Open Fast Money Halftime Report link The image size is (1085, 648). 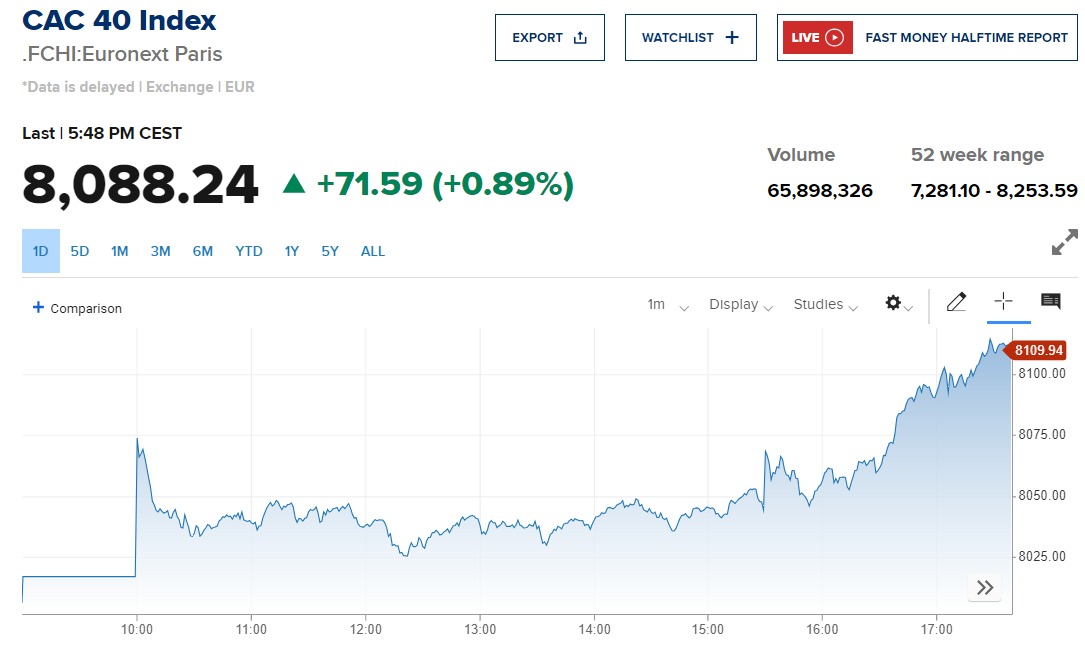click(x=966, y=38)
